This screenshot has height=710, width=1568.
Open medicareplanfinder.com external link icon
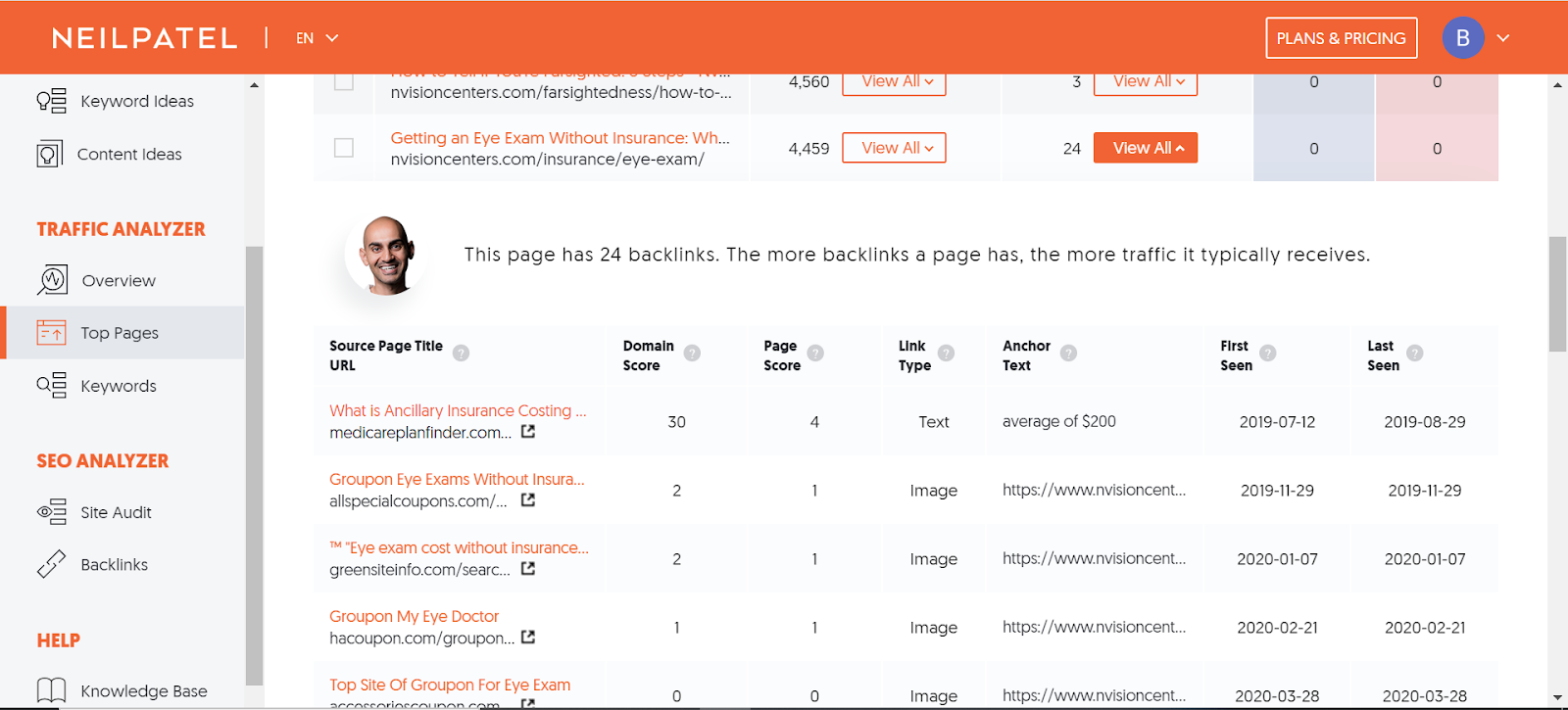coord(528,432)
